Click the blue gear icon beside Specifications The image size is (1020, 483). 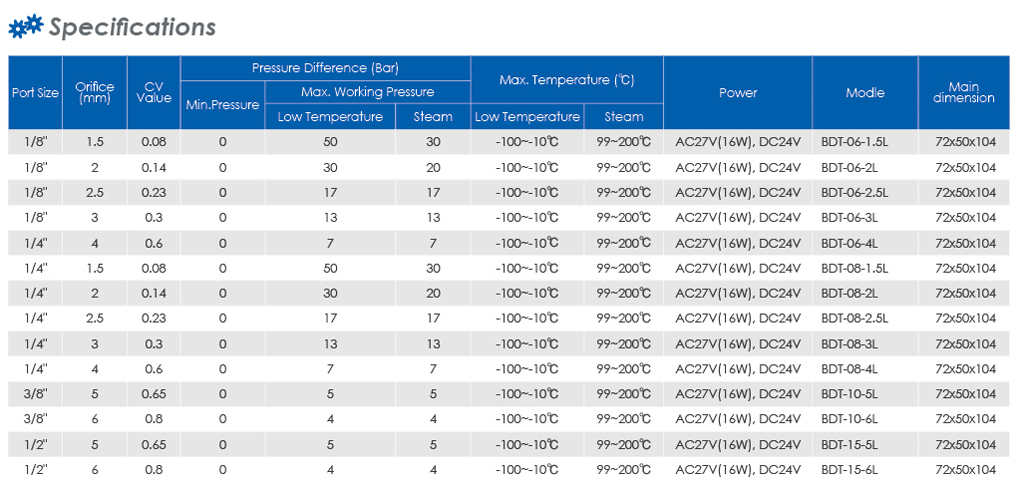[x=25, y=27]
